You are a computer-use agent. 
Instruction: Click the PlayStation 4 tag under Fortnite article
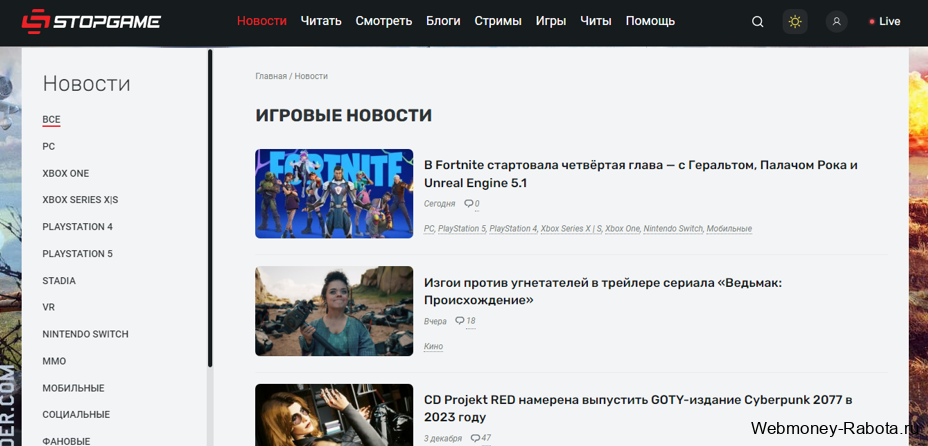513,228
